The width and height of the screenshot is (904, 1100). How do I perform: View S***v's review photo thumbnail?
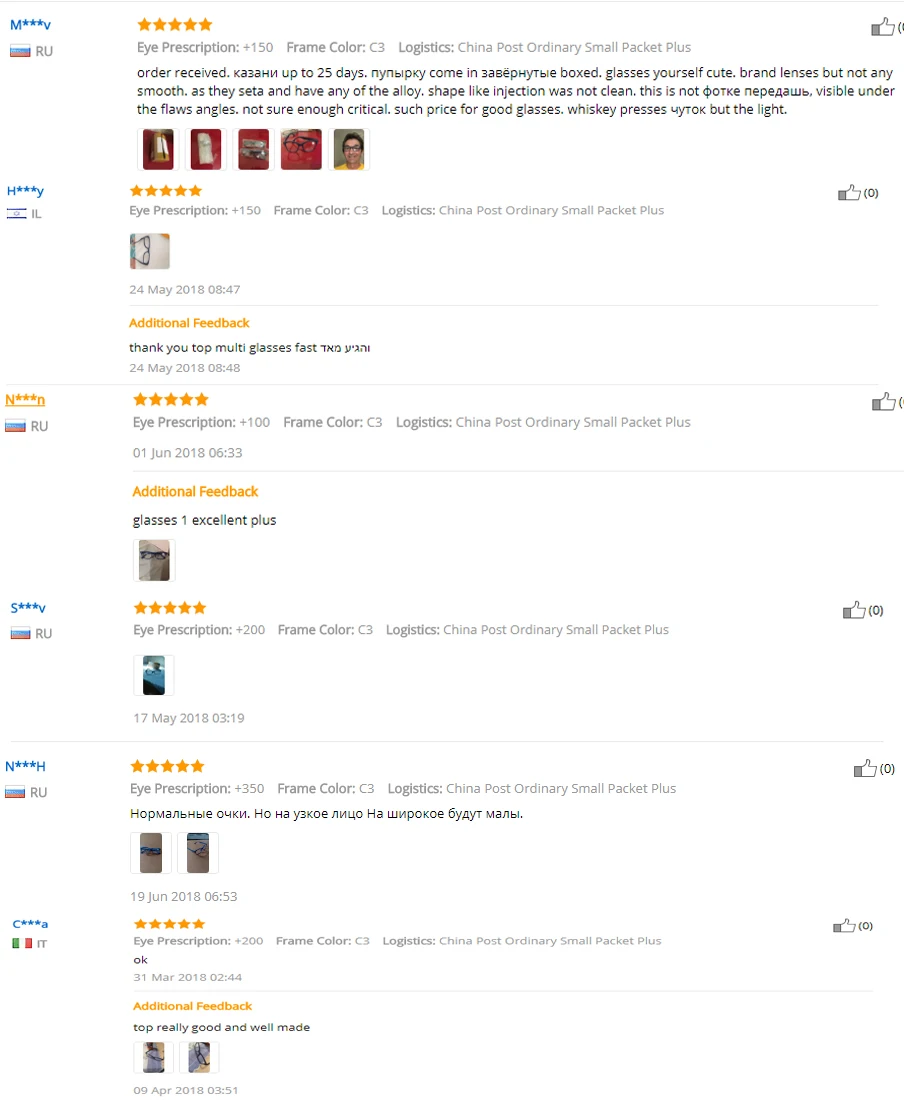coord(154,675)
